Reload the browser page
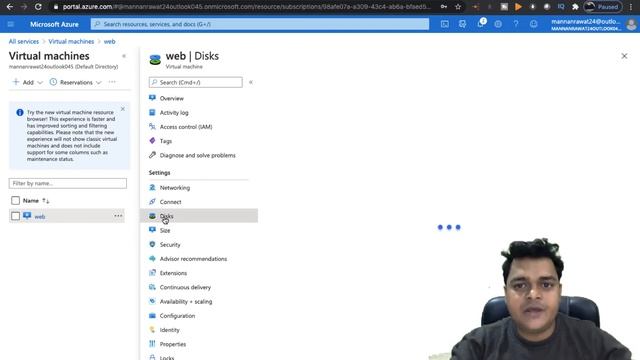This screenshot has height=360, width=640. click(x=38, y=7)
